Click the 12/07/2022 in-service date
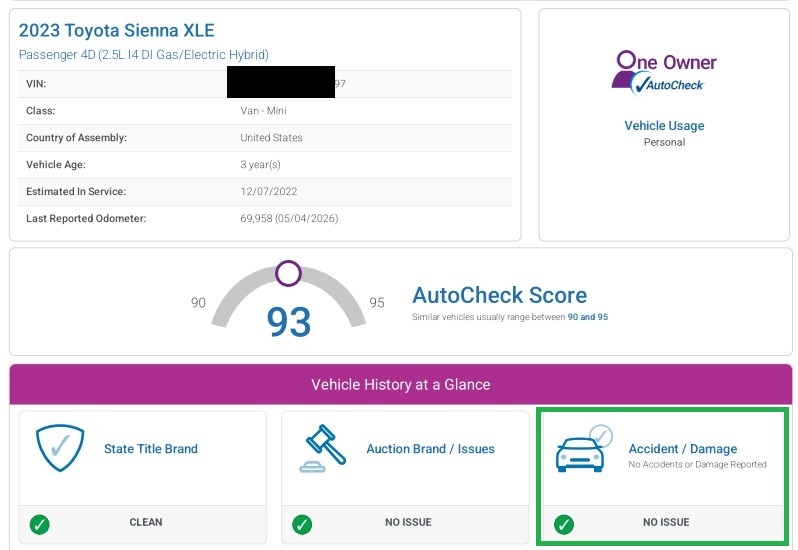This screenshot has width=798, height=550. click(269, 192)
